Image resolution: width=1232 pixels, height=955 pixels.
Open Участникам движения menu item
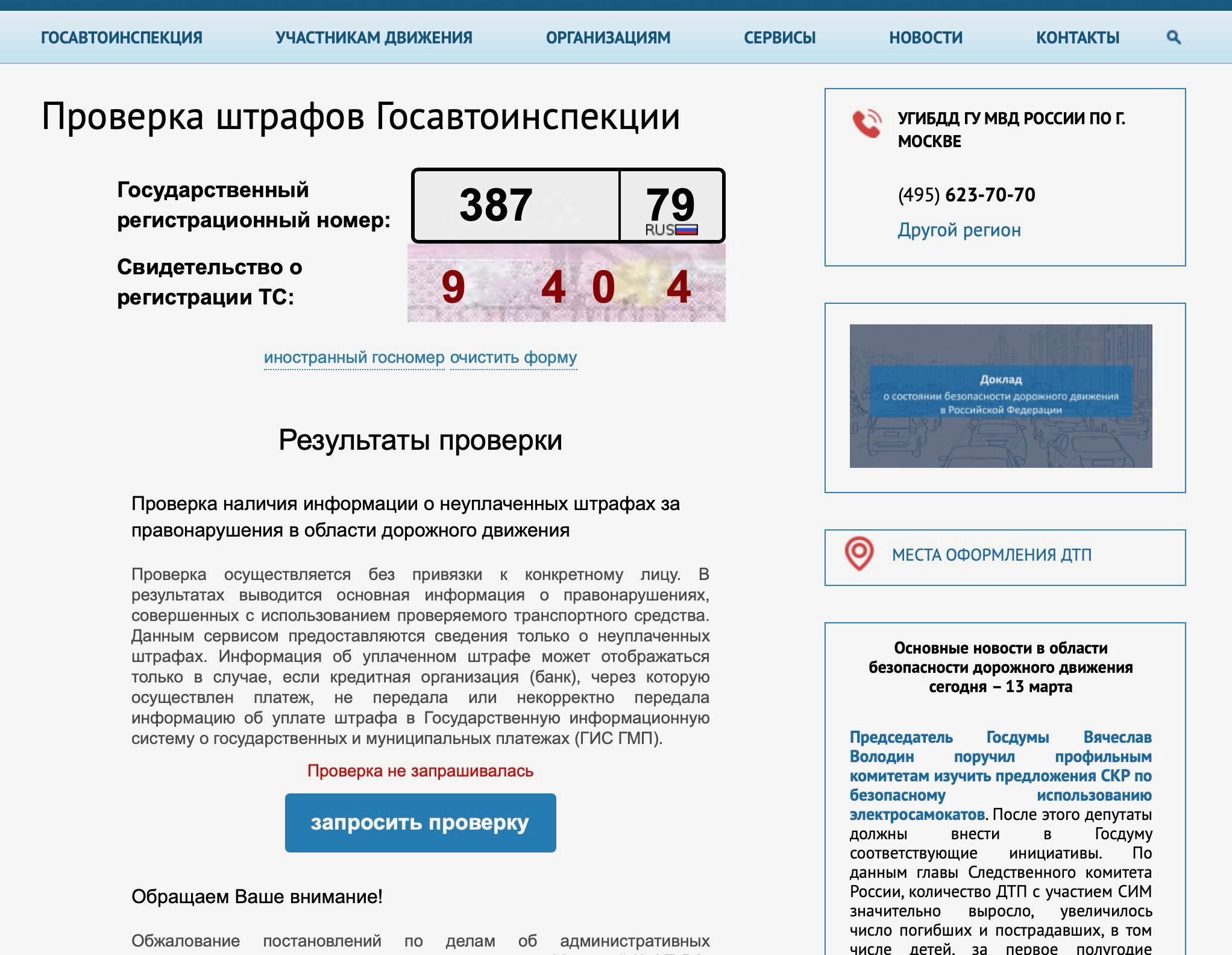point(374,37)
